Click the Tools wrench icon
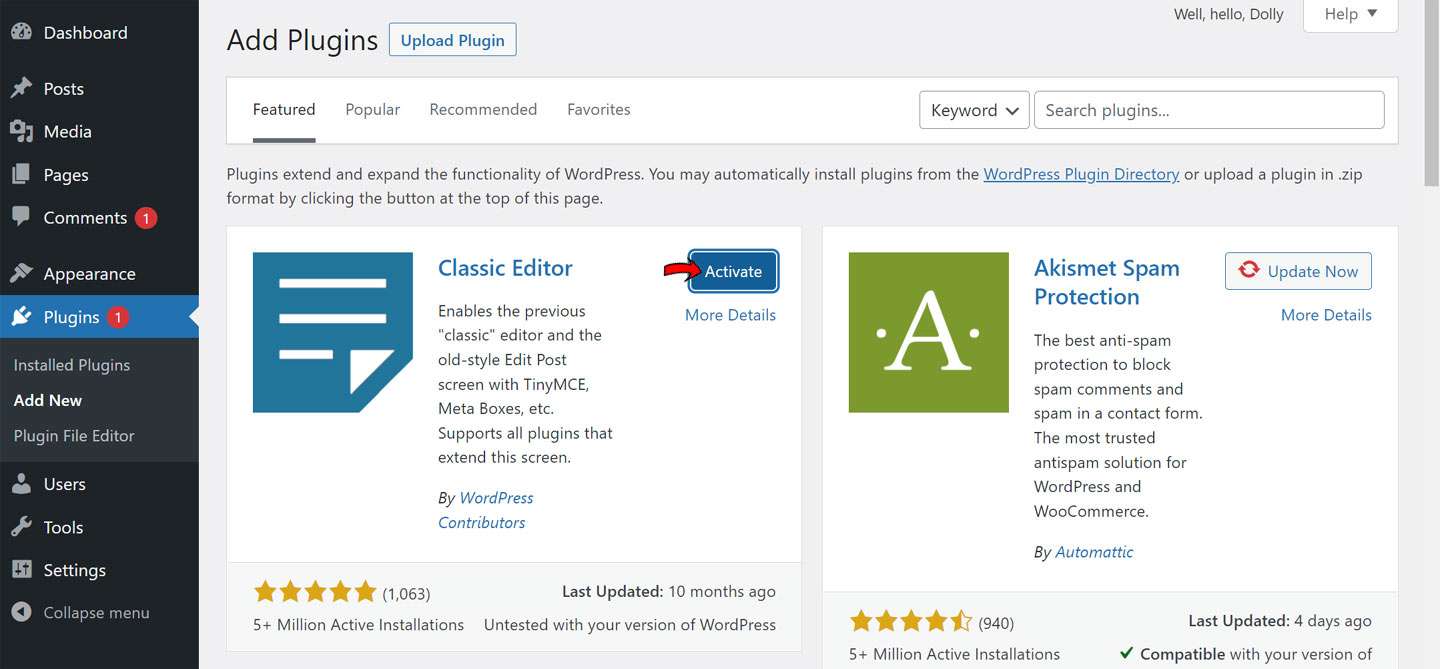1440x669 pixels. click(22, 527)
